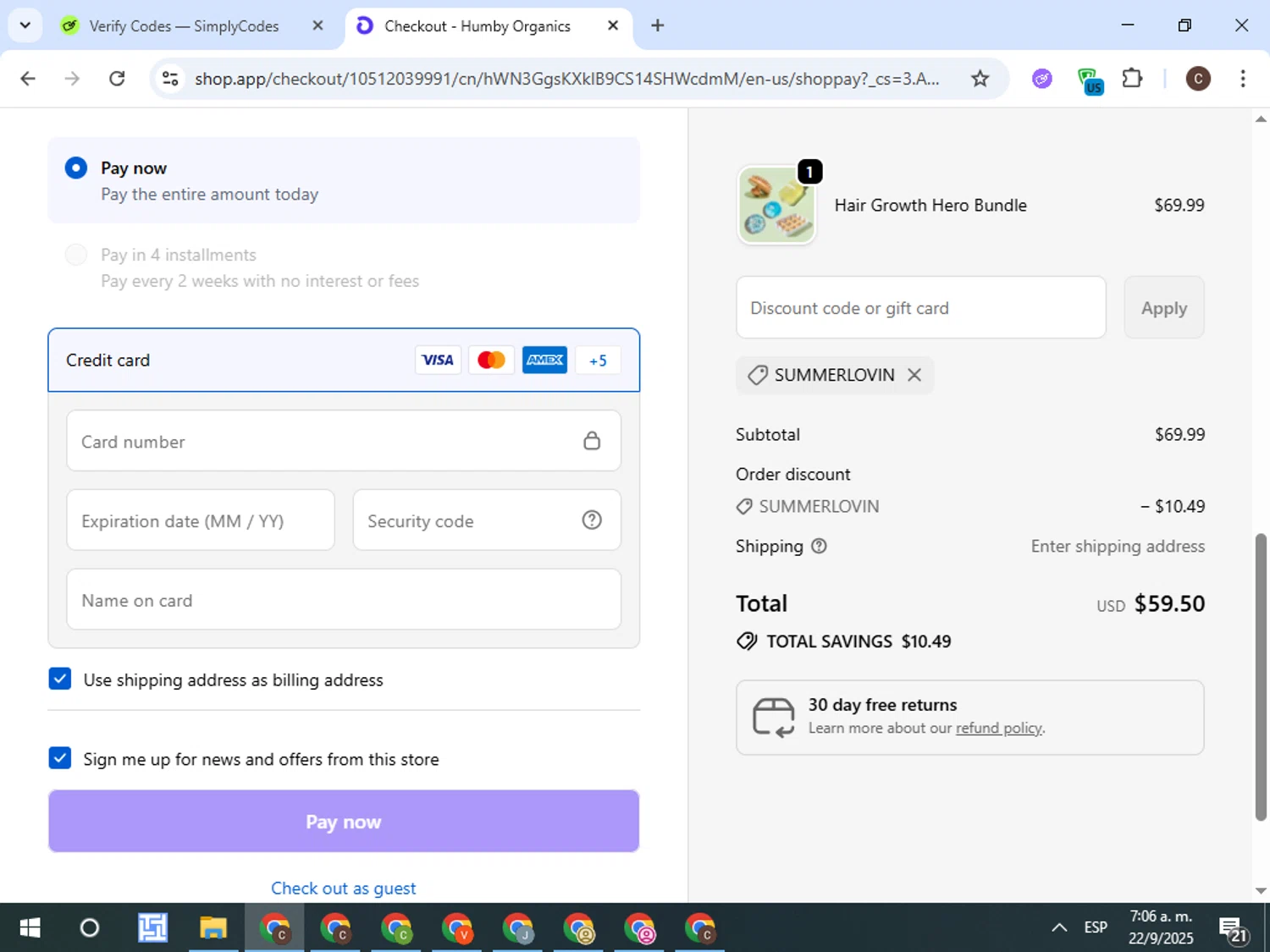This screenshot has width=1270, height=952.
Task: Click the Total $59.50 amount
Action: [1169, 603]
